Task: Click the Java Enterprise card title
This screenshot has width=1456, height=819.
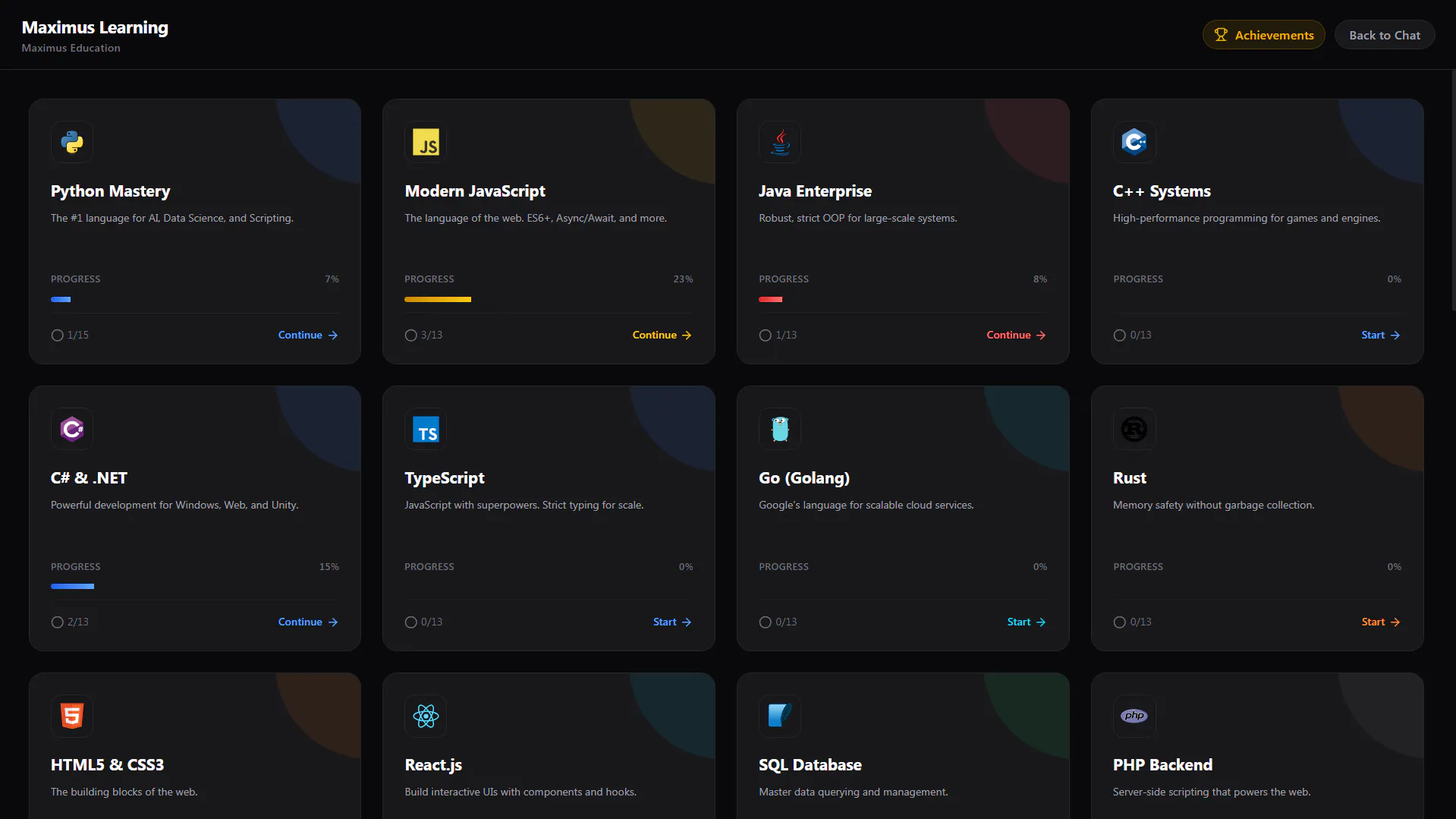Action: click(815, 191)
